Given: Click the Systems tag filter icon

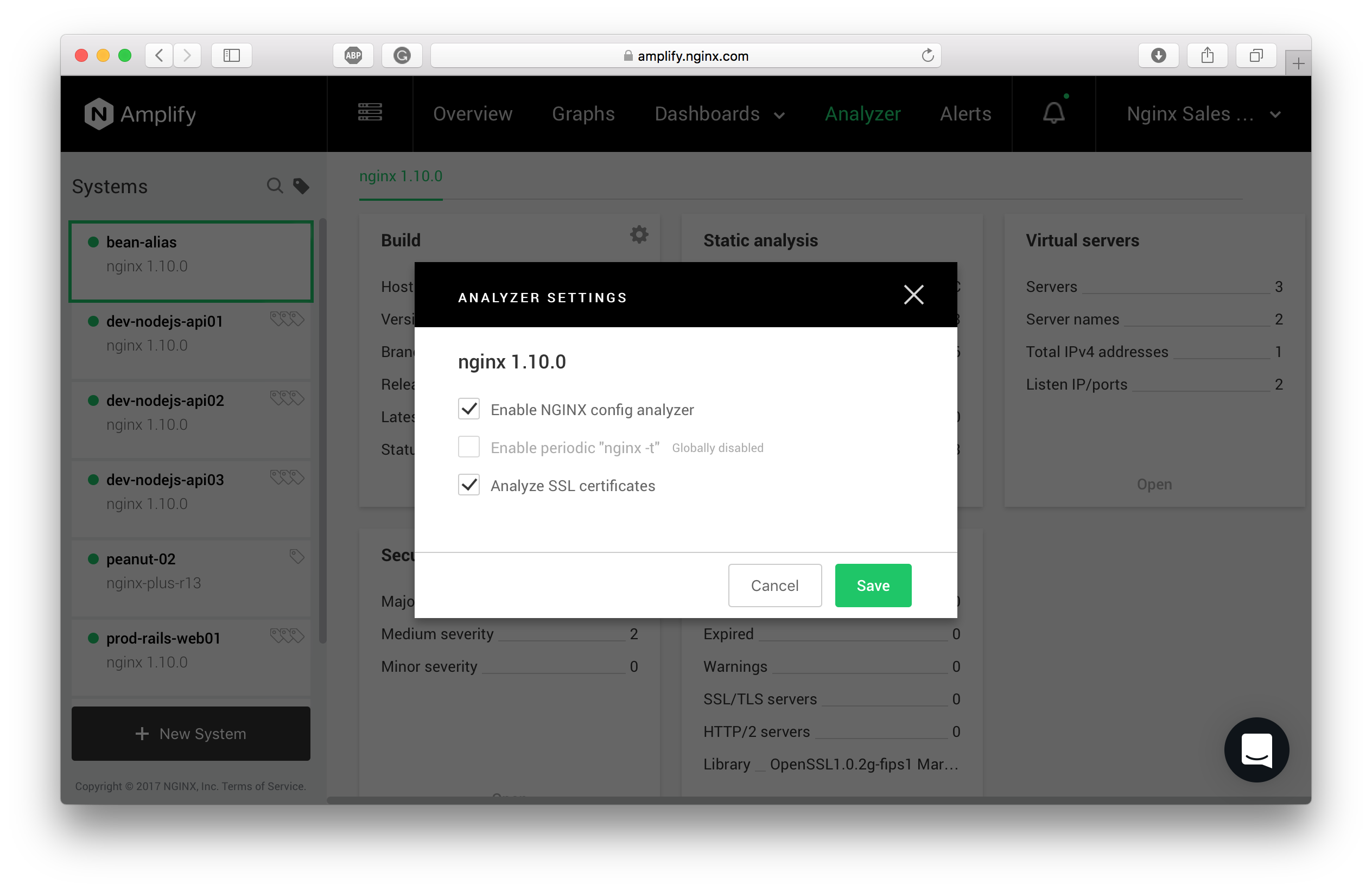Looking at the screenshot, I should tap(301, 186).
